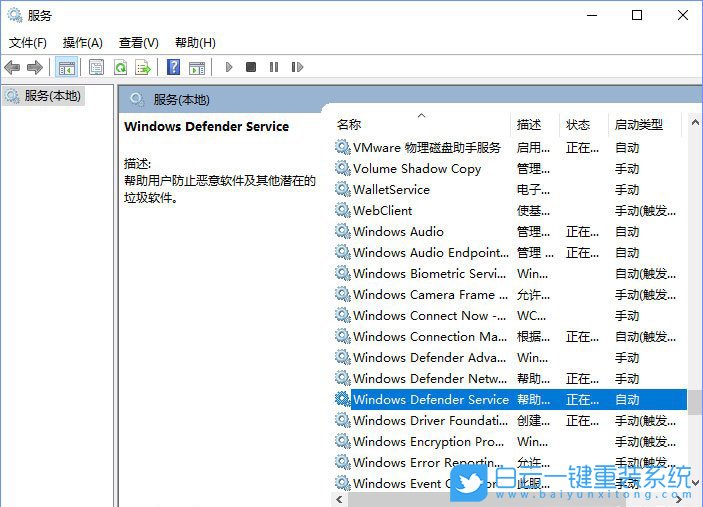Select the Windows Audio Endpoint service

510,253
